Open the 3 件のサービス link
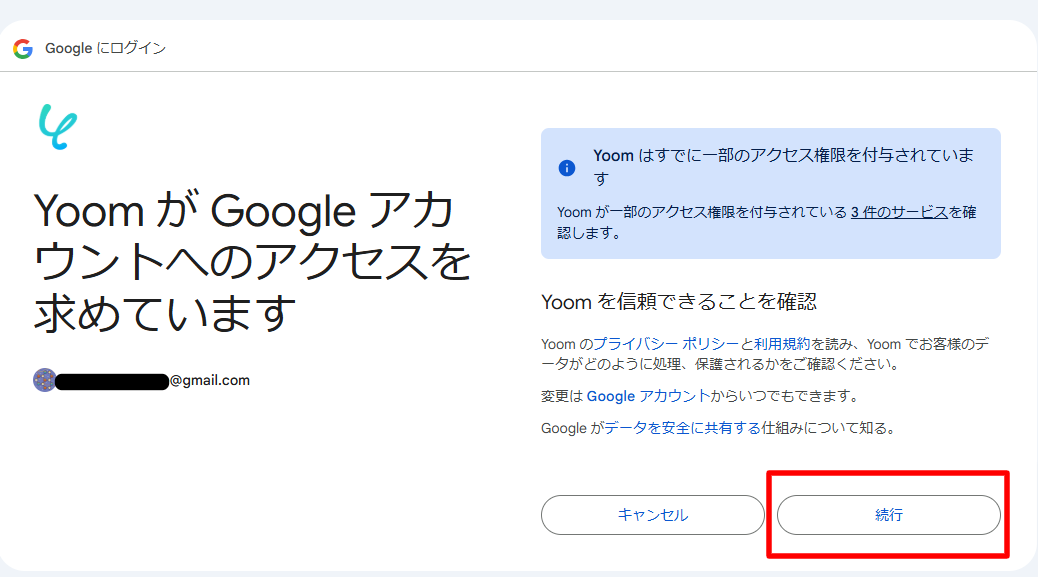The height and width of the screenshot is (577, 1038). click(899, 212)
